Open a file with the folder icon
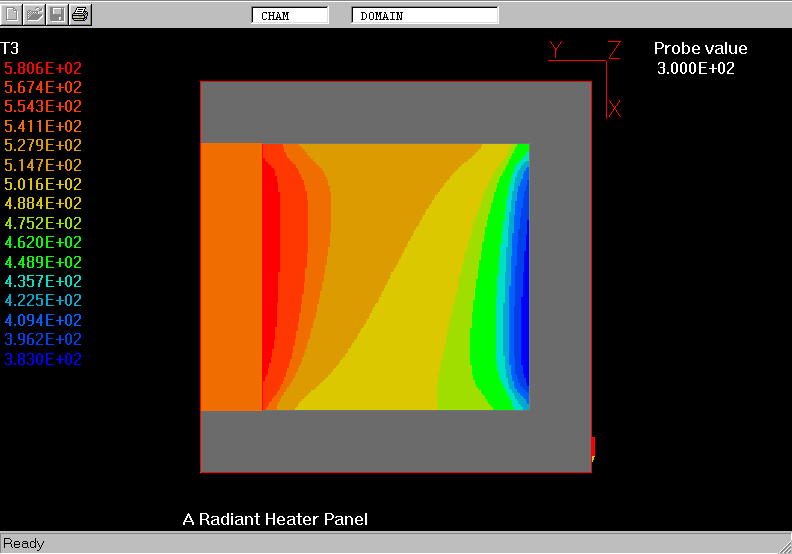The width and height of the screenshot is (792, 554). click(x=35, y=14)
